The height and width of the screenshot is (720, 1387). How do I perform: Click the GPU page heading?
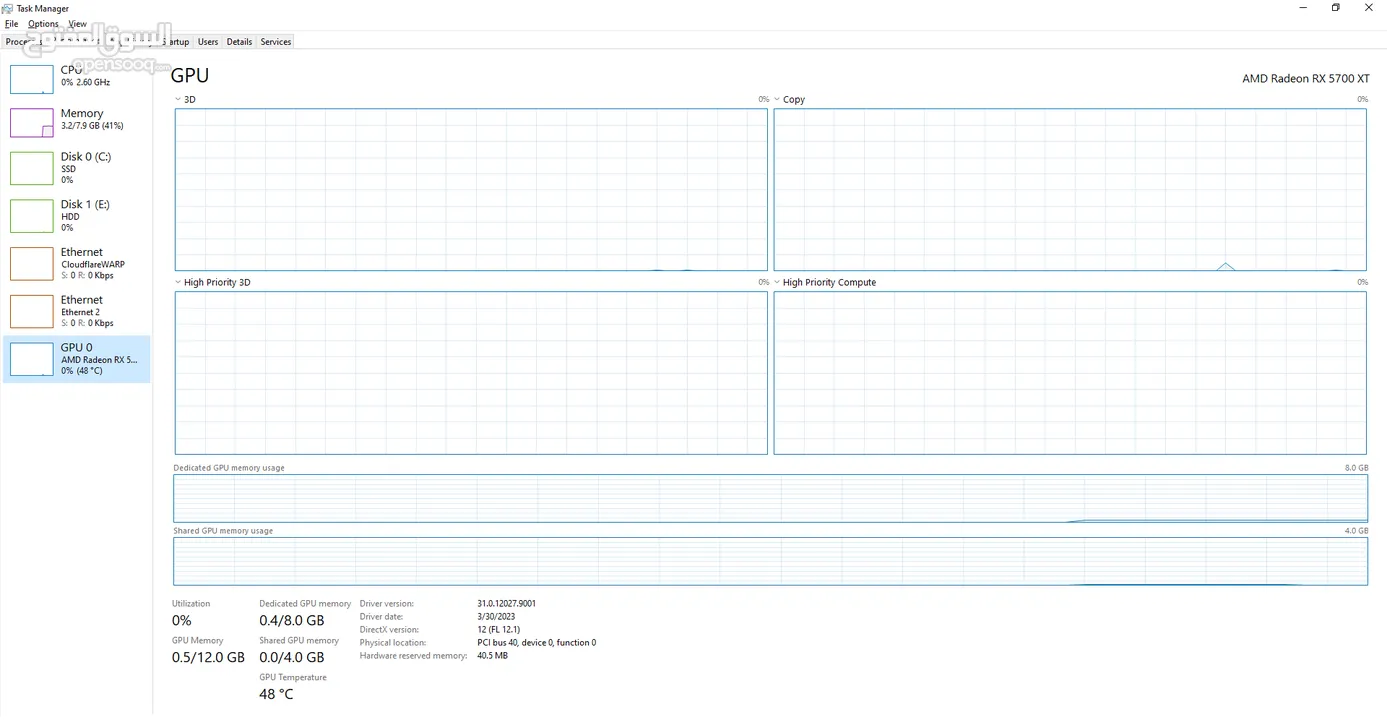[x=190, y=75]
